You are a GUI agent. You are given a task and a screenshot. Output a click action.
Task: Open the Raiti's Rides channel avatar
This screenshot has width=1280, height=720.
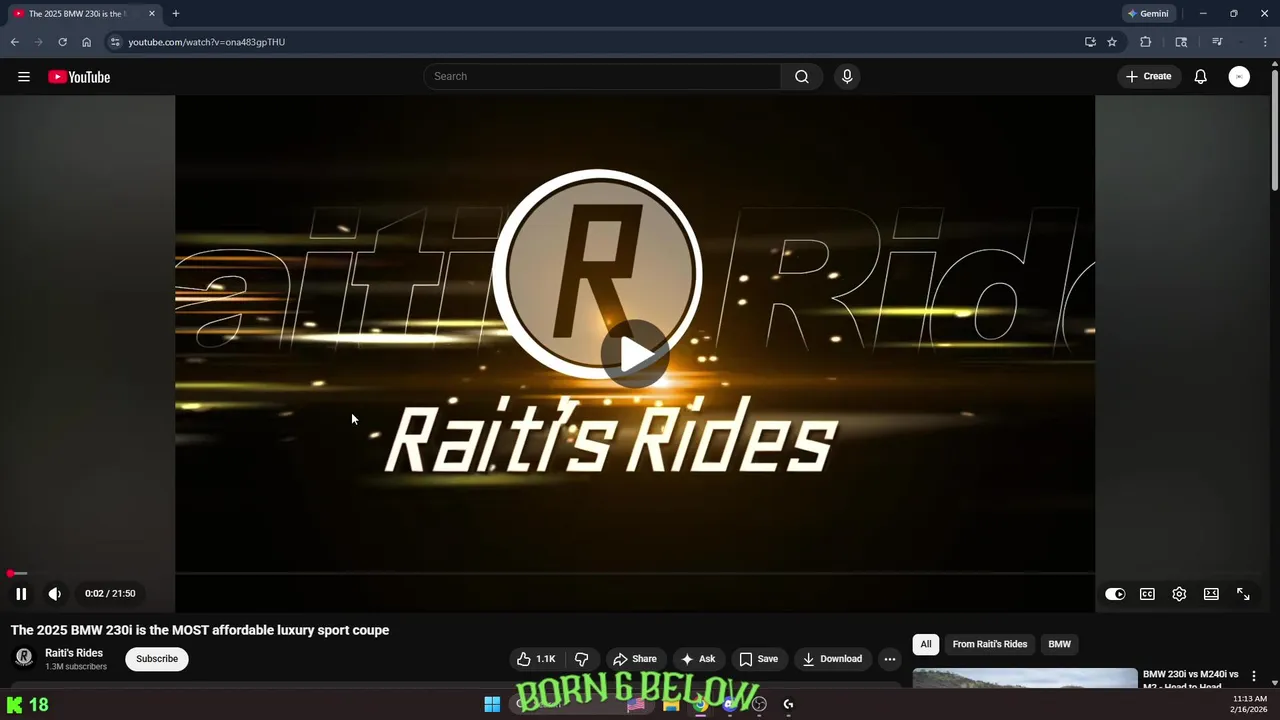24,658
